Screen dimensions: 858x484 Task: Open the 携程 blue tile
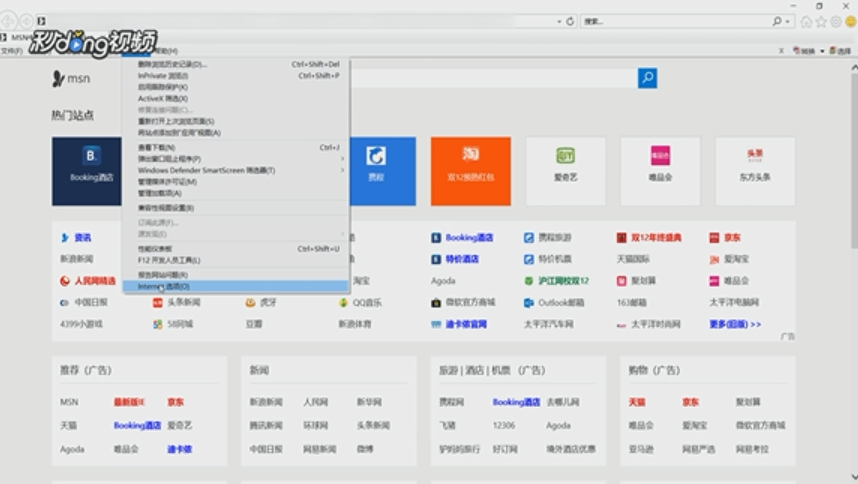pos(382,171)
